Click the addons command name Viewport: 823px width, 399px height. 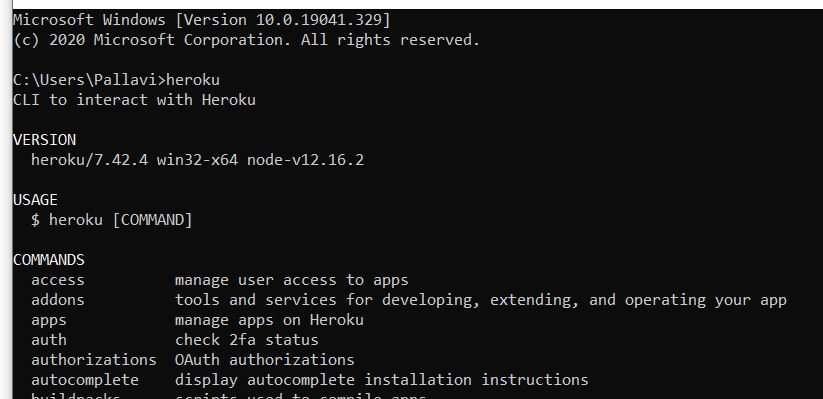pyautogui.click(x=58, y=300)
